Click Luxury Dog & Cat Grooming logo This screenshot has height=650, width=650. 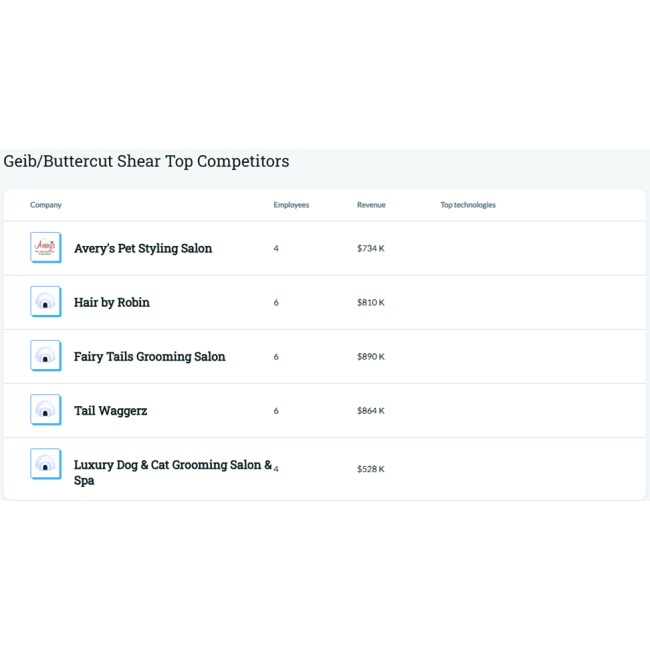tap(45, 464)
